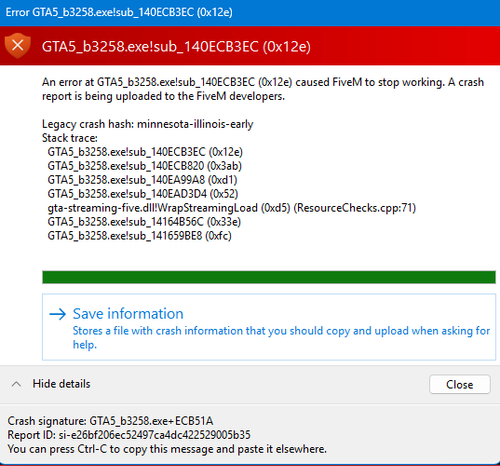Click the 'Stores a file with crash information' description

[x=281, y=337]
